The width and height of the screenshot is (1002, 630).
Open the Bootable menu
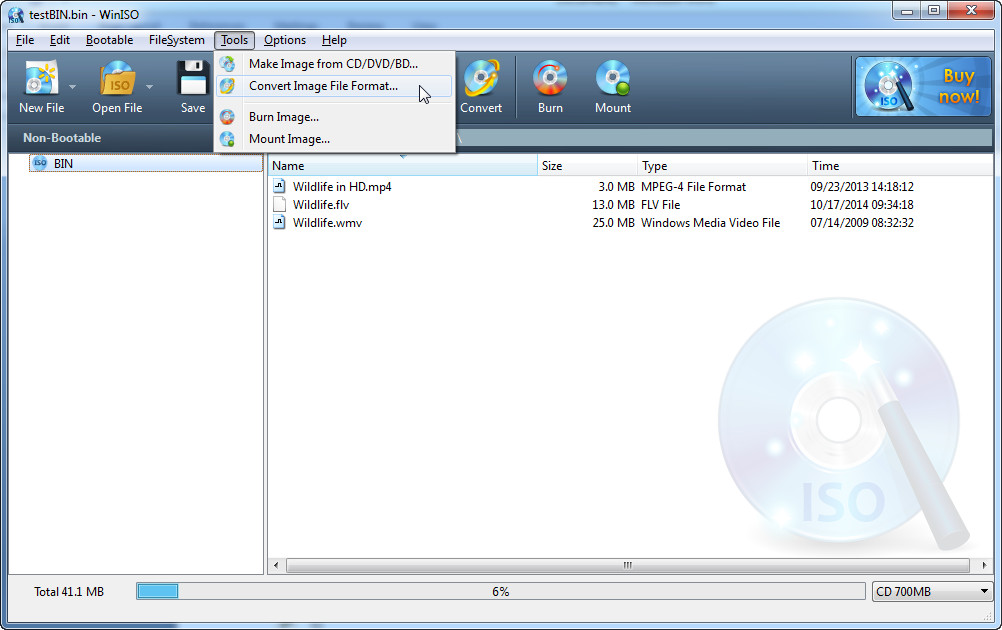pos(109,40)
